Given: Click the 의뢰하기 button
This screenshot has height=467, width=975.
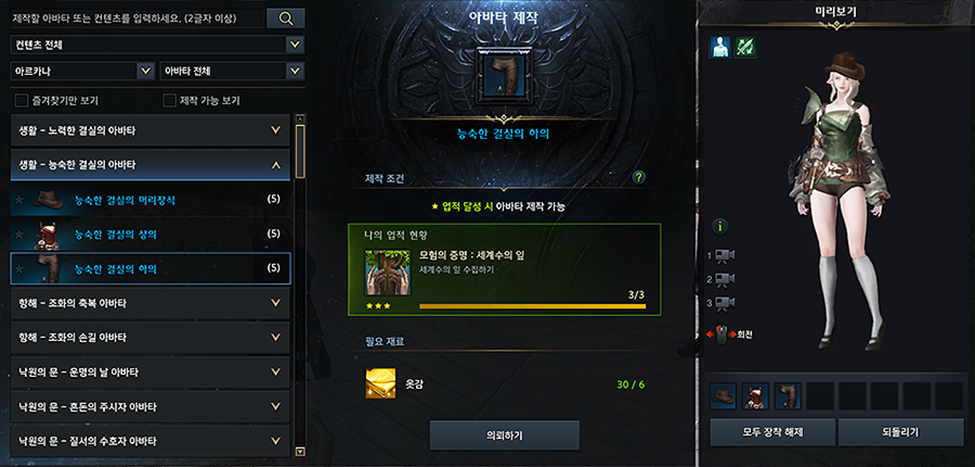Looking at the screenshot, I should (504, 435).
